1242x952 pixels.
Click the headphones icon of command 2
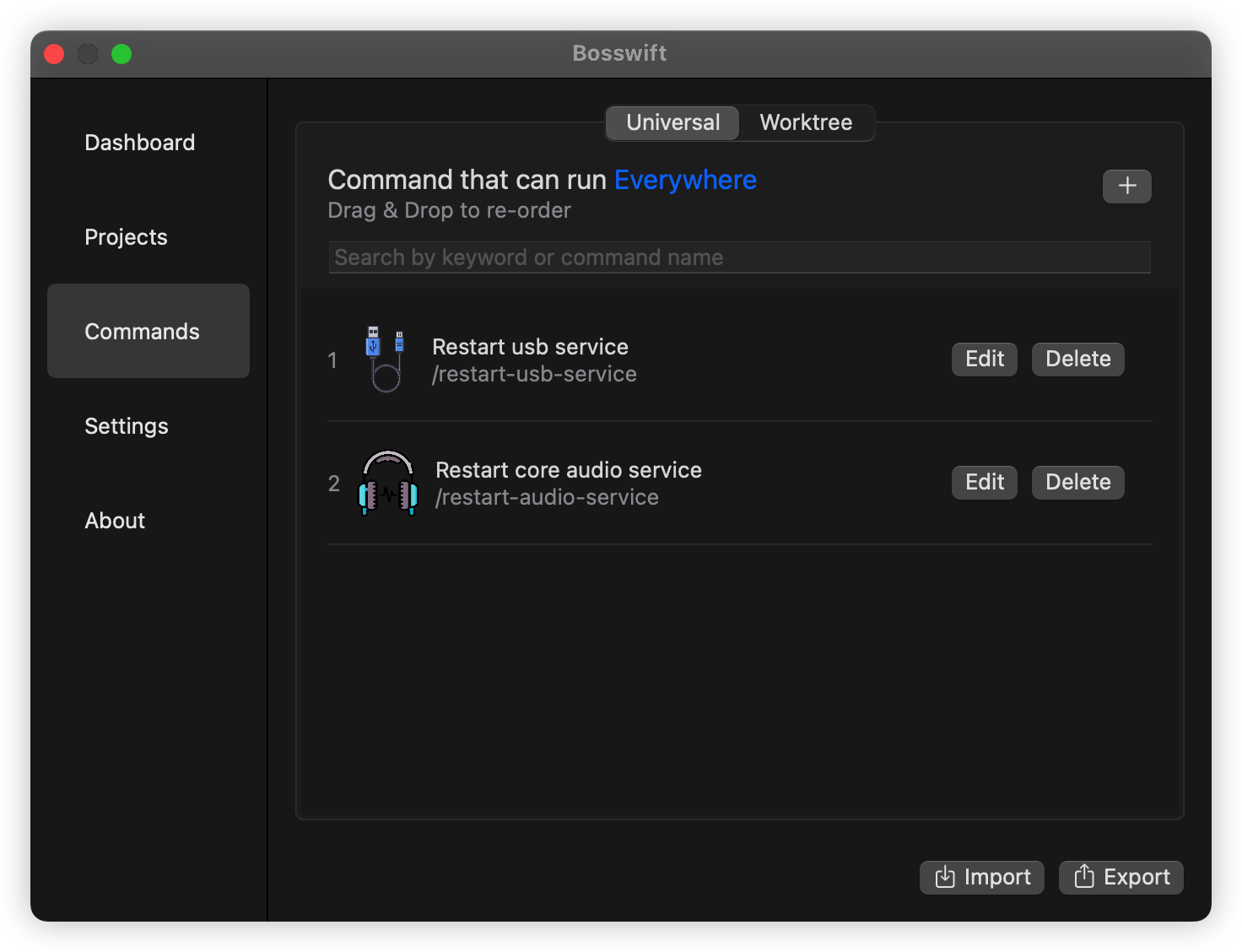click(388, 482)
